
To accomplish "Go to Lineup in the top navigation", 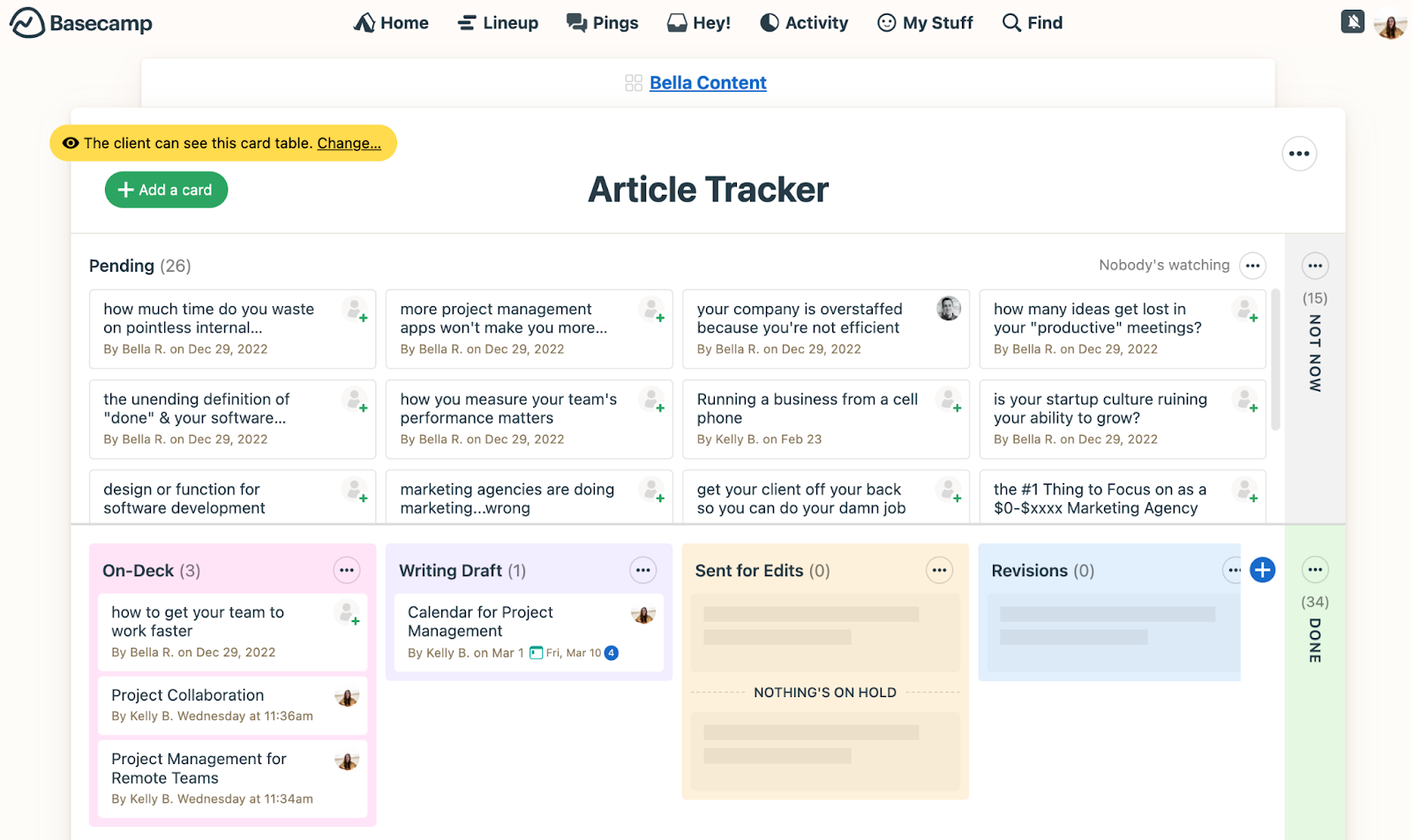I will tap(499, 23).
